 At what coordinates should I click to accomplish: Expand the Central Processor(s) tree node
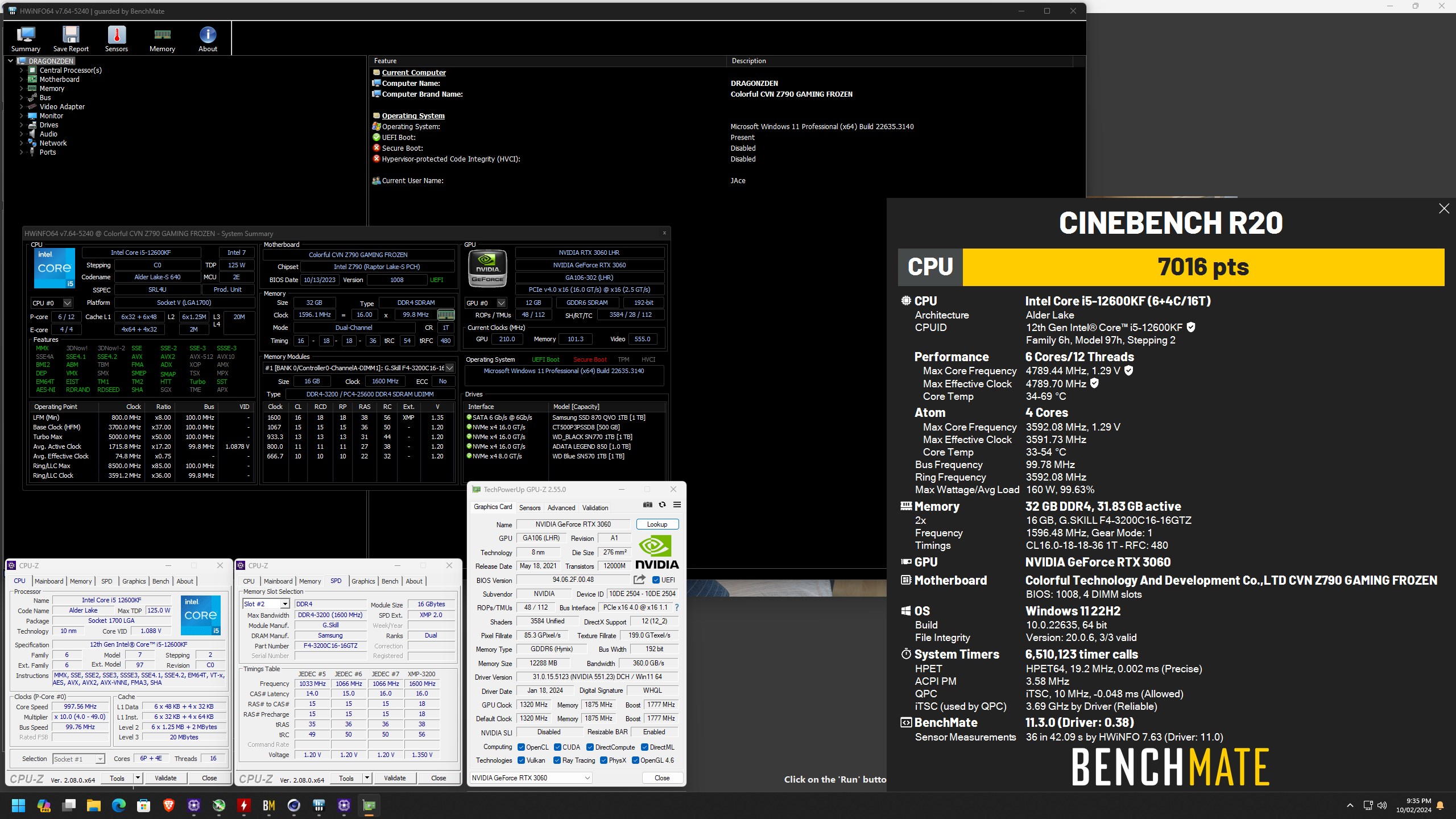pyautogui.click(x=22, y=71)
